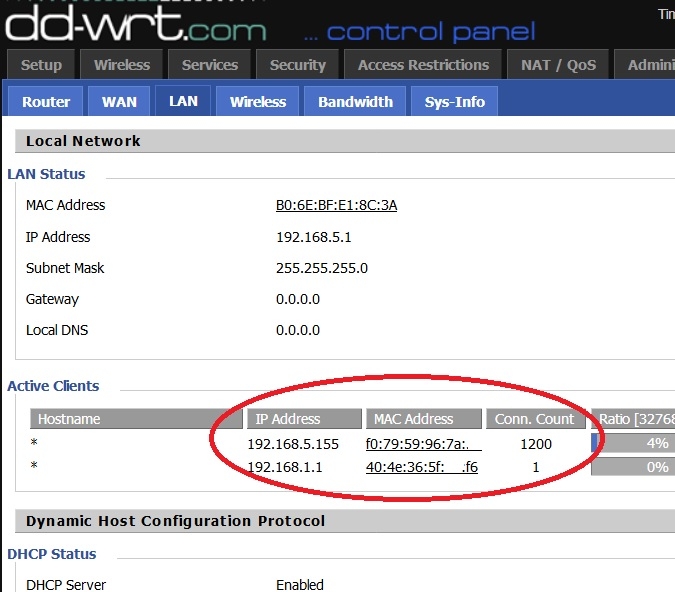Screen dimensions: 675x592
Task: Open the Security main tab
Action: click(297, 65)
